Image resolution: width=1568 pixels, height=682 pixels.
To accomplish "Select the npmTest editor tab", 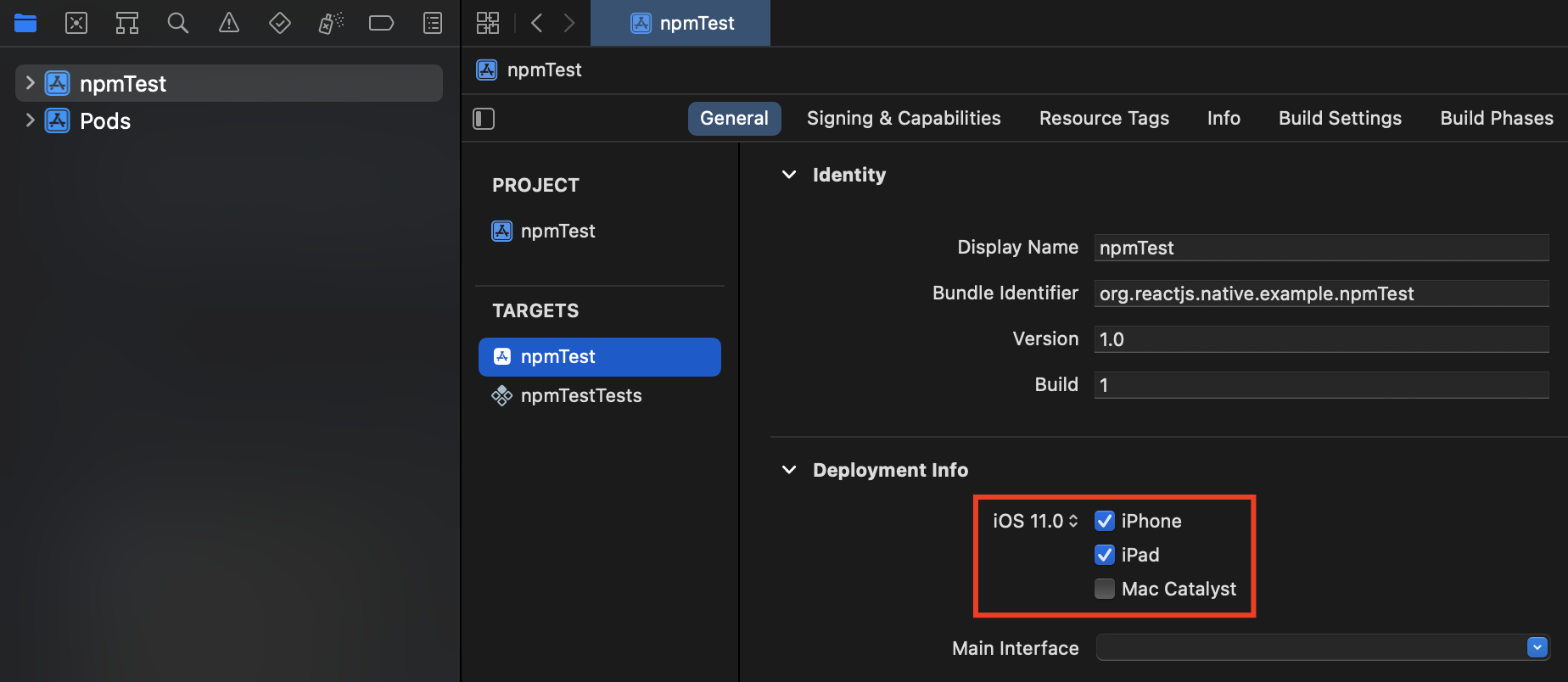I will [x=680, y=23].
